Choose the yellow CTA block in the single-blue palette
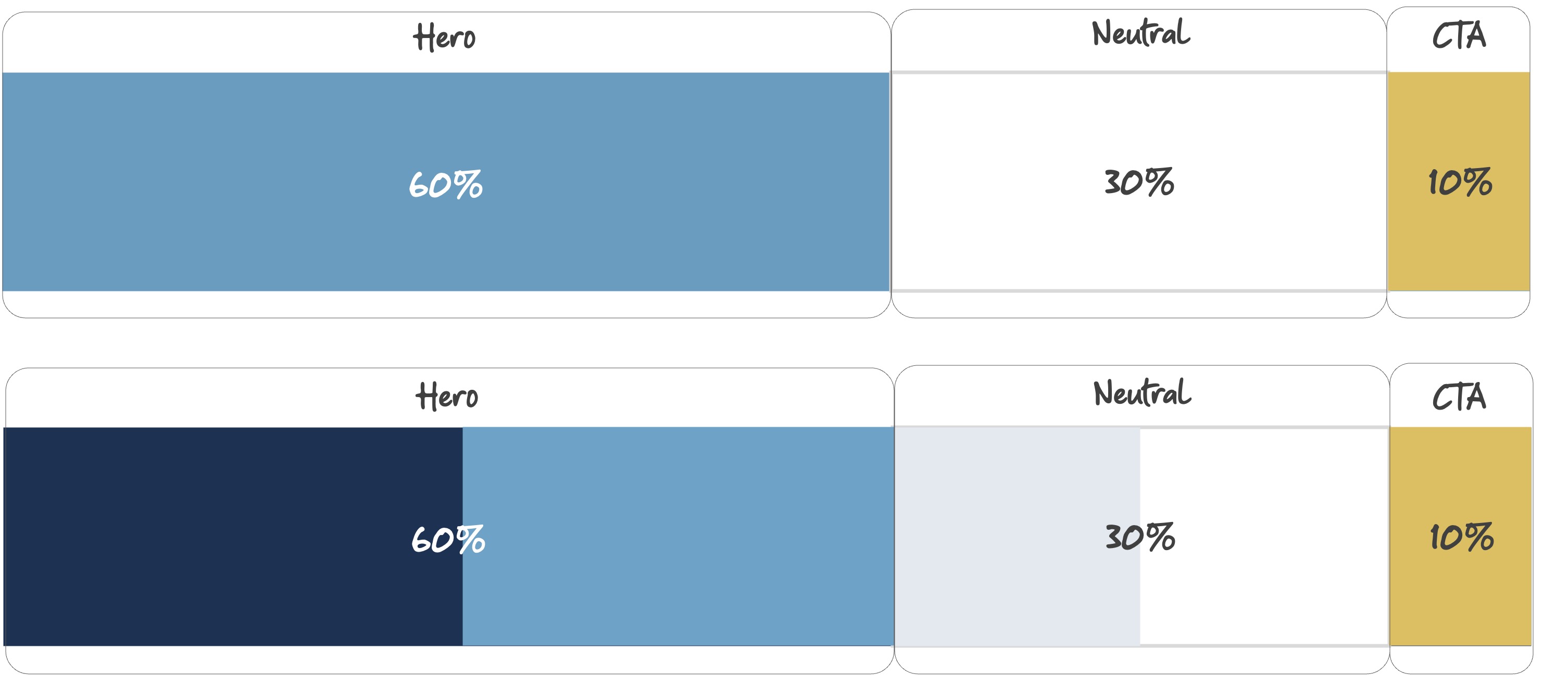The height and width of the screenshot is (675, 1568). coord(1459,243)
